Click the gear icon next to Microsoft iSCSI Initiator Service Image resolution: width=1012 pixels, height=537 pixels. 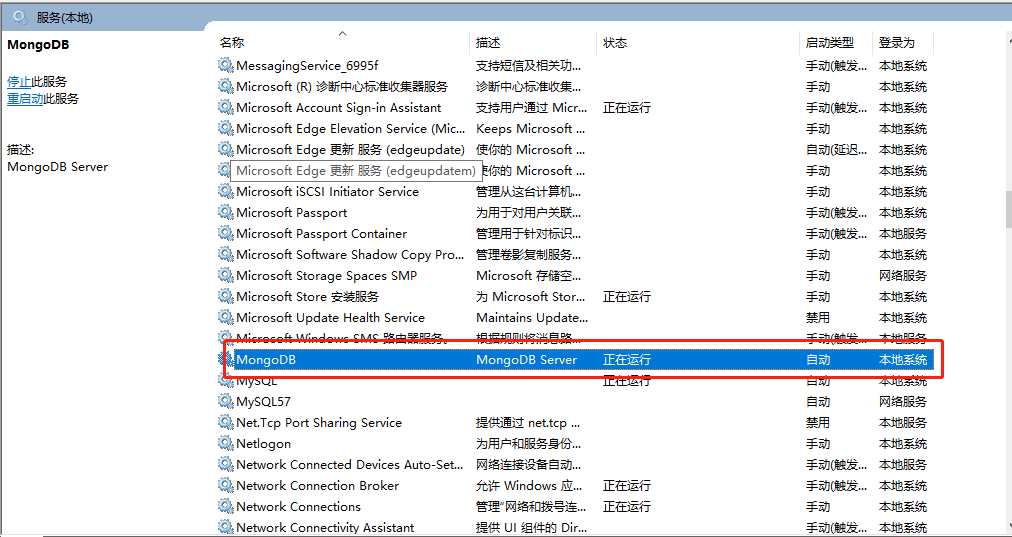tap(225, 191)
